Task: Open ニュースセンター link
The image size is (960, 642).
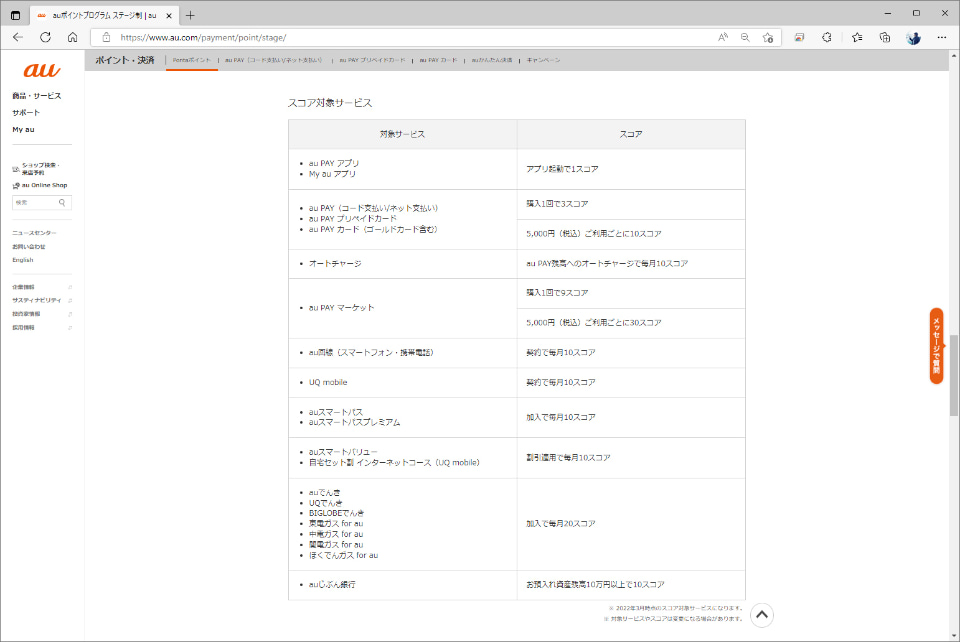Action: [x=34, y=233]
